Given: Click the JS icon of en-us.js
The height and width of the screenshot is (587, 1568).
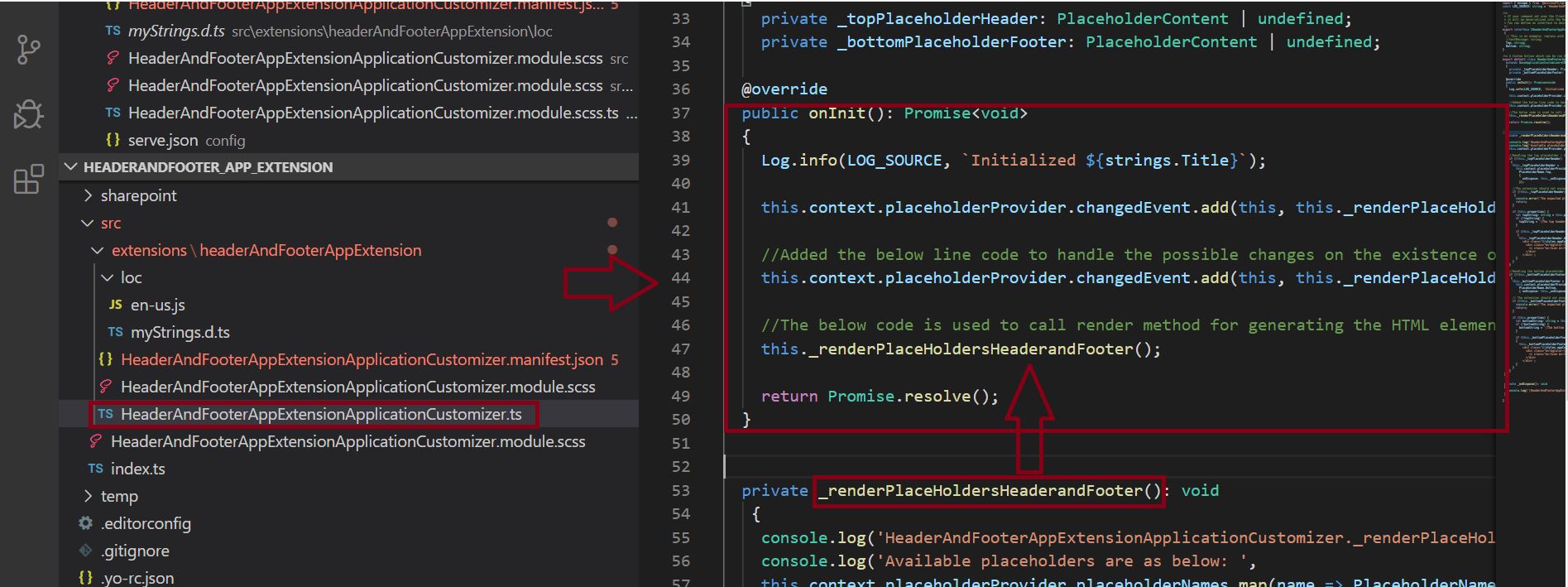Looking at the screenshot, I should coord(116,305).
